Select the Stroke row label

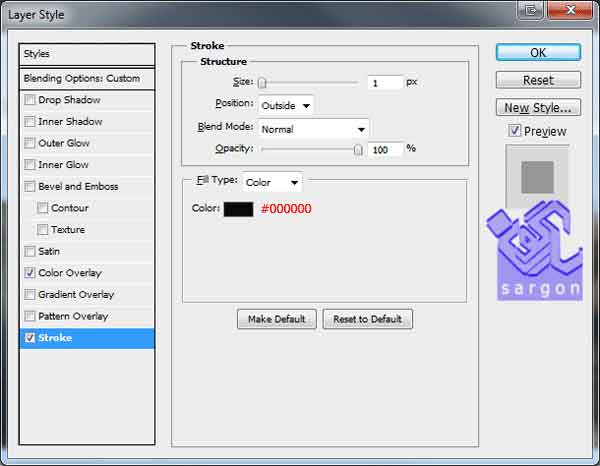55,338
